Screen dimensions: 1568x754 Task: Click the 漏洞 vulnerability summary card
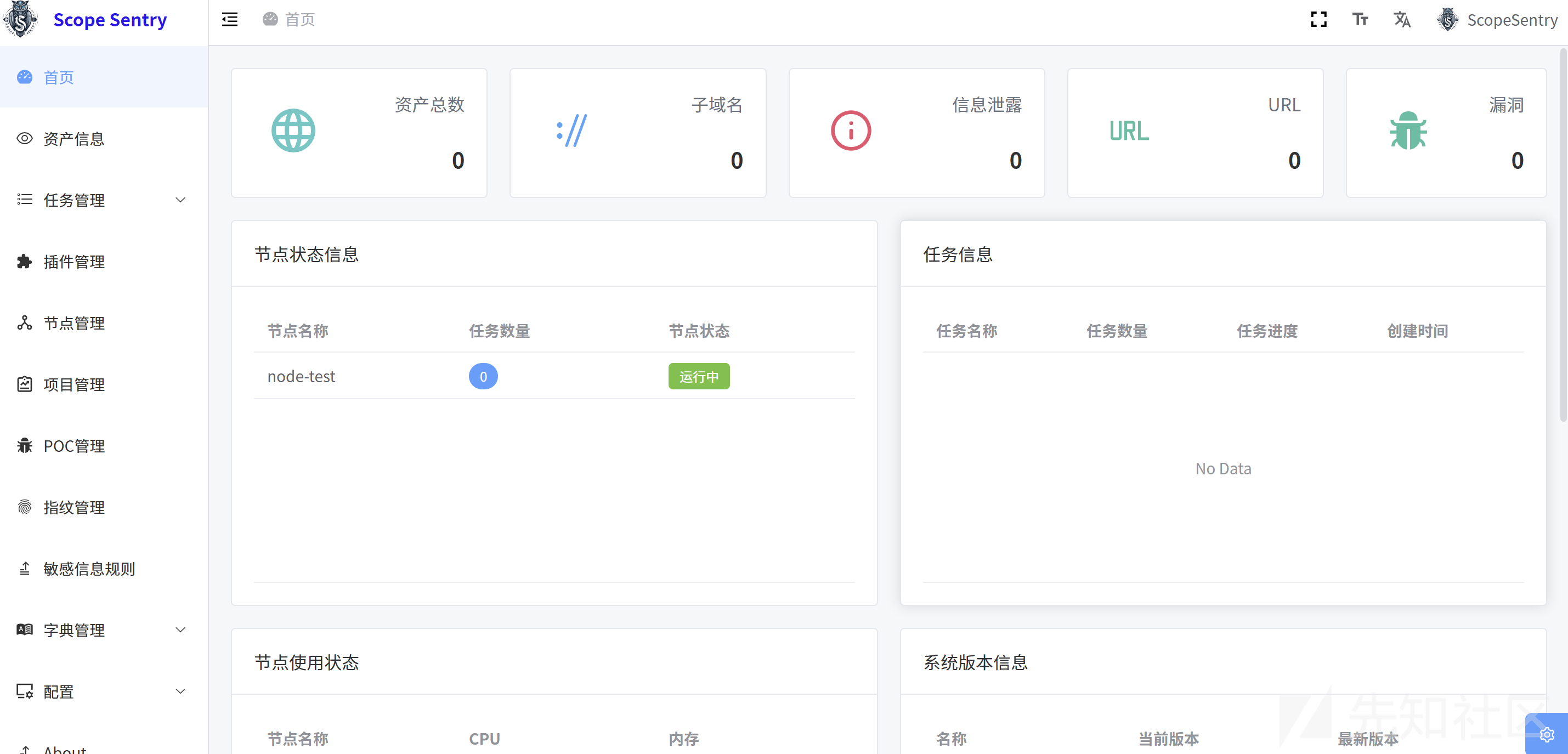(1446, 133)
